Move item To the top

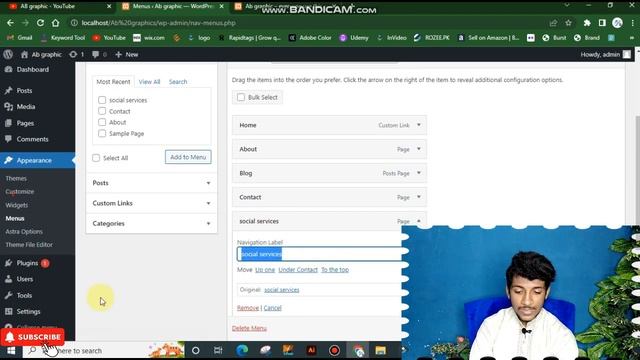click(335, 270)
